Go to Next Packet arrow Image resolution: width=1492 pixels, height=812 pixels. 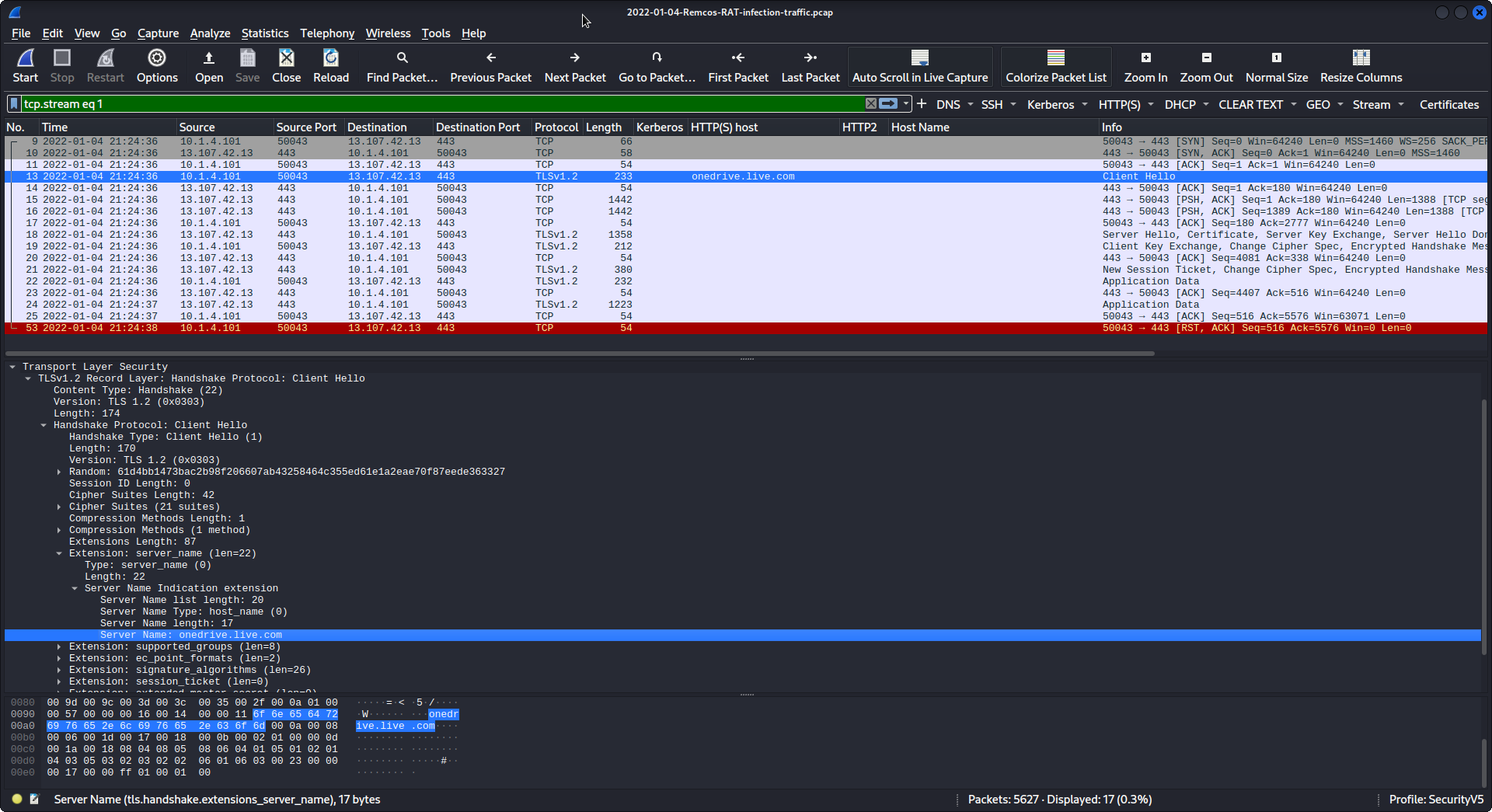(x=575, y=58)
